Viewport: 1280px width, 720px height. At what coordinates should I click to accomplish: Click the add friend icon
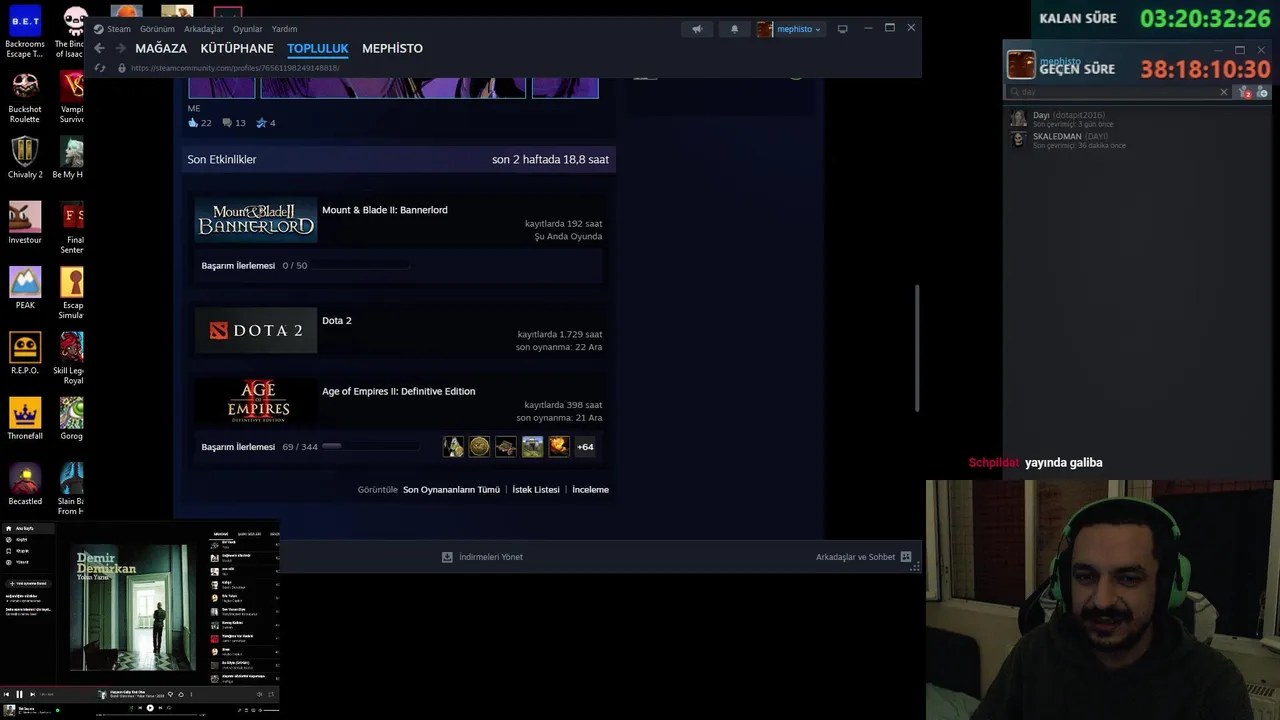(x=1263, y=92)
